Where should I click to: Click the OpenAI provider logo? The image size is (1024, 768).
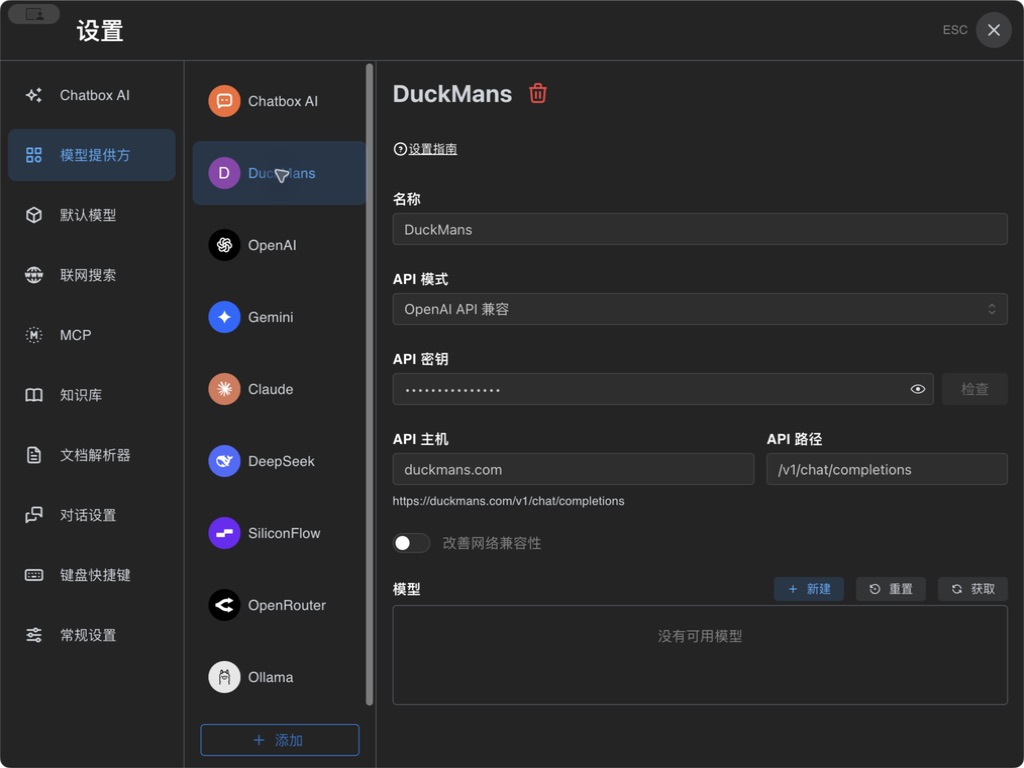point(224,245)
